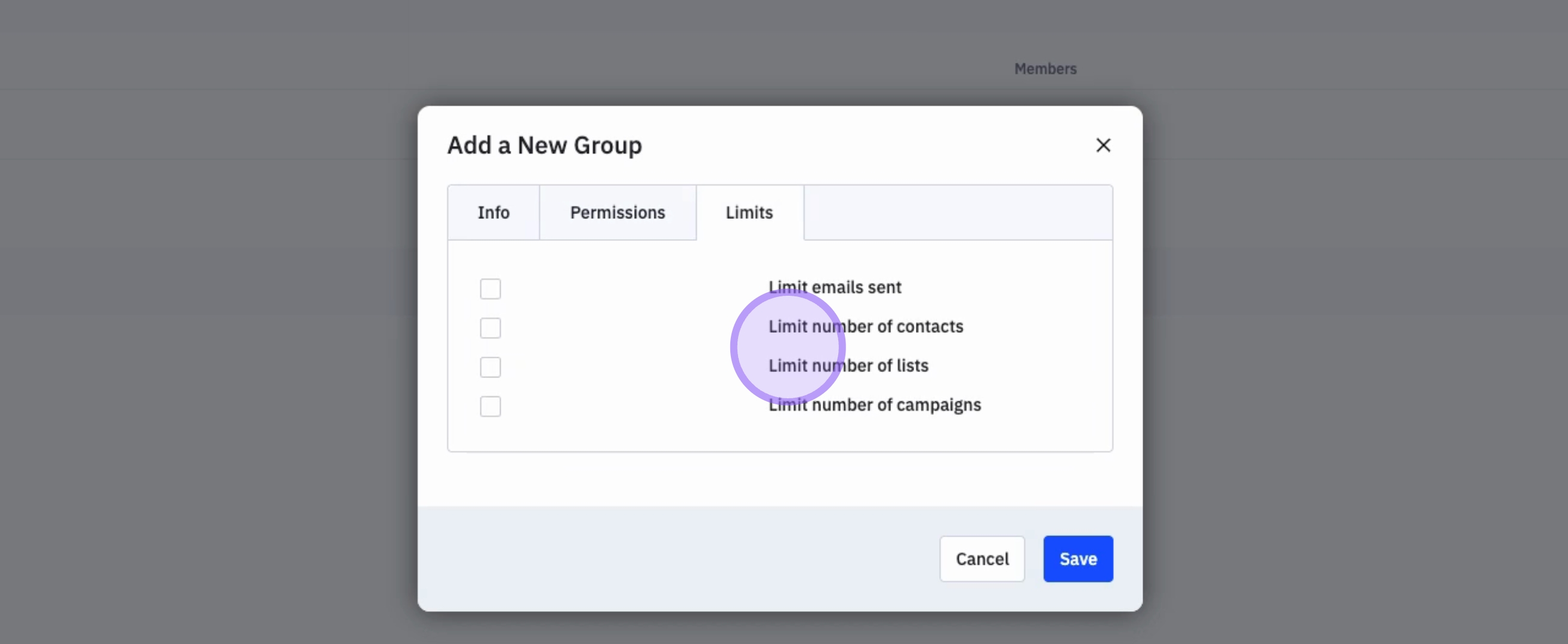This screenshot has height=644, width=1568.
Task: Check the Limit number of lists box
Action: [490, 367]
